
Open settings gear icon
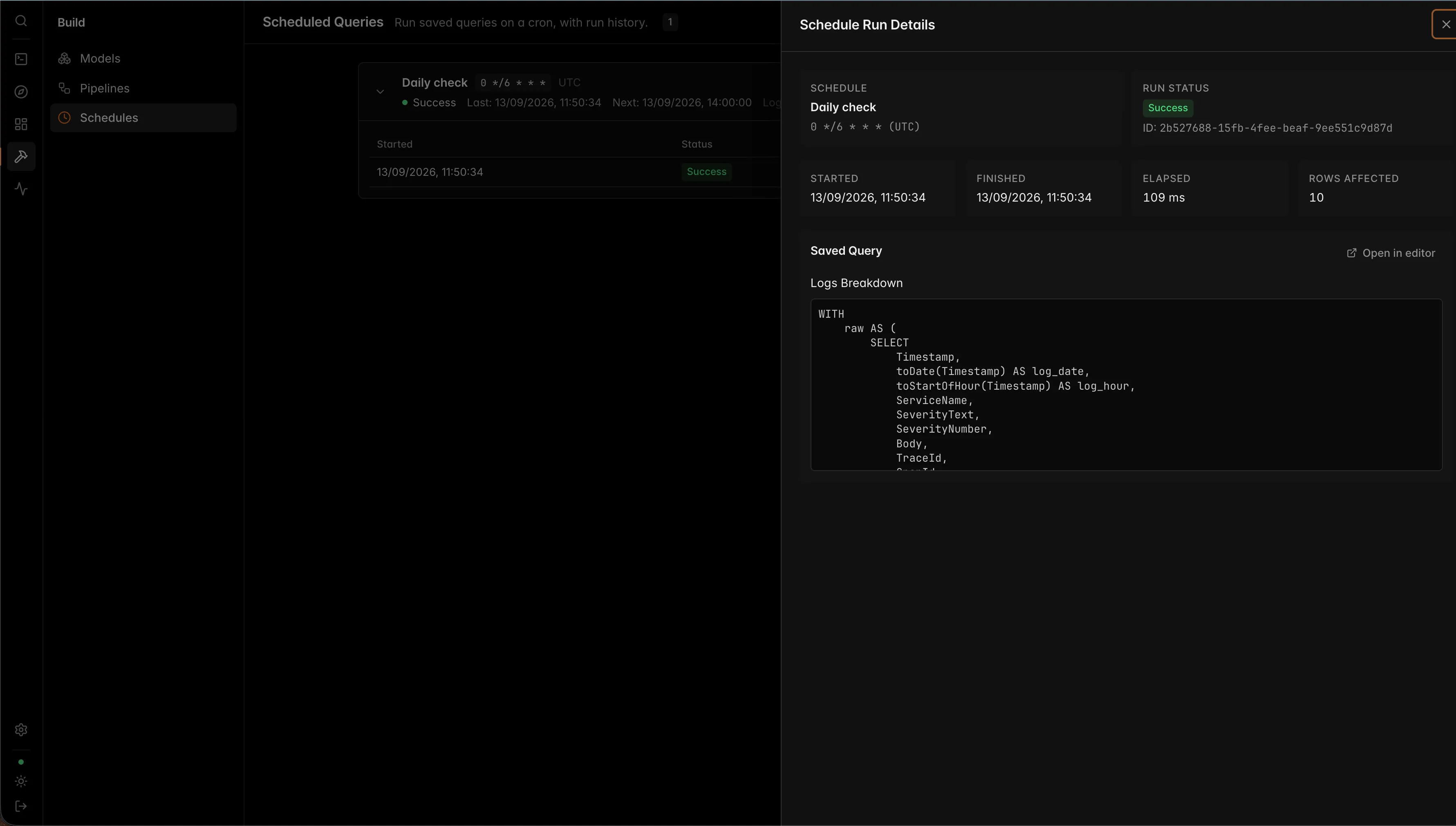tap(21, 729)
